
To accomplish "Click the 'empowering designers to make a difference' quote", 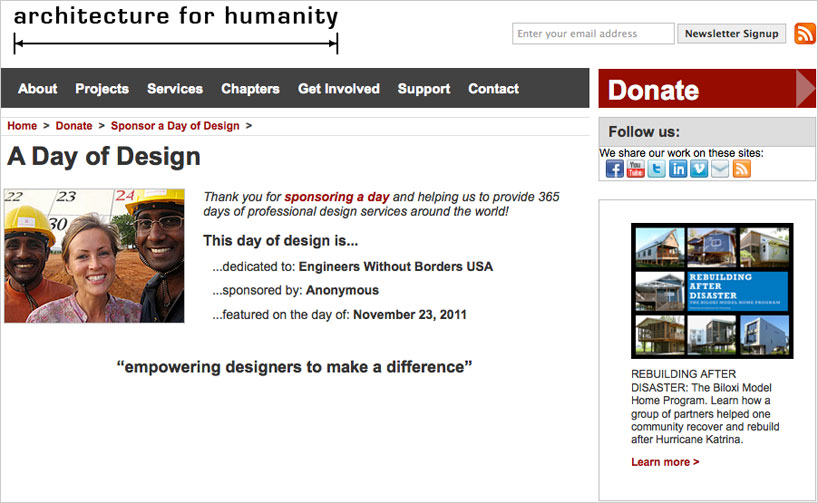I will [x=294, y=367].
